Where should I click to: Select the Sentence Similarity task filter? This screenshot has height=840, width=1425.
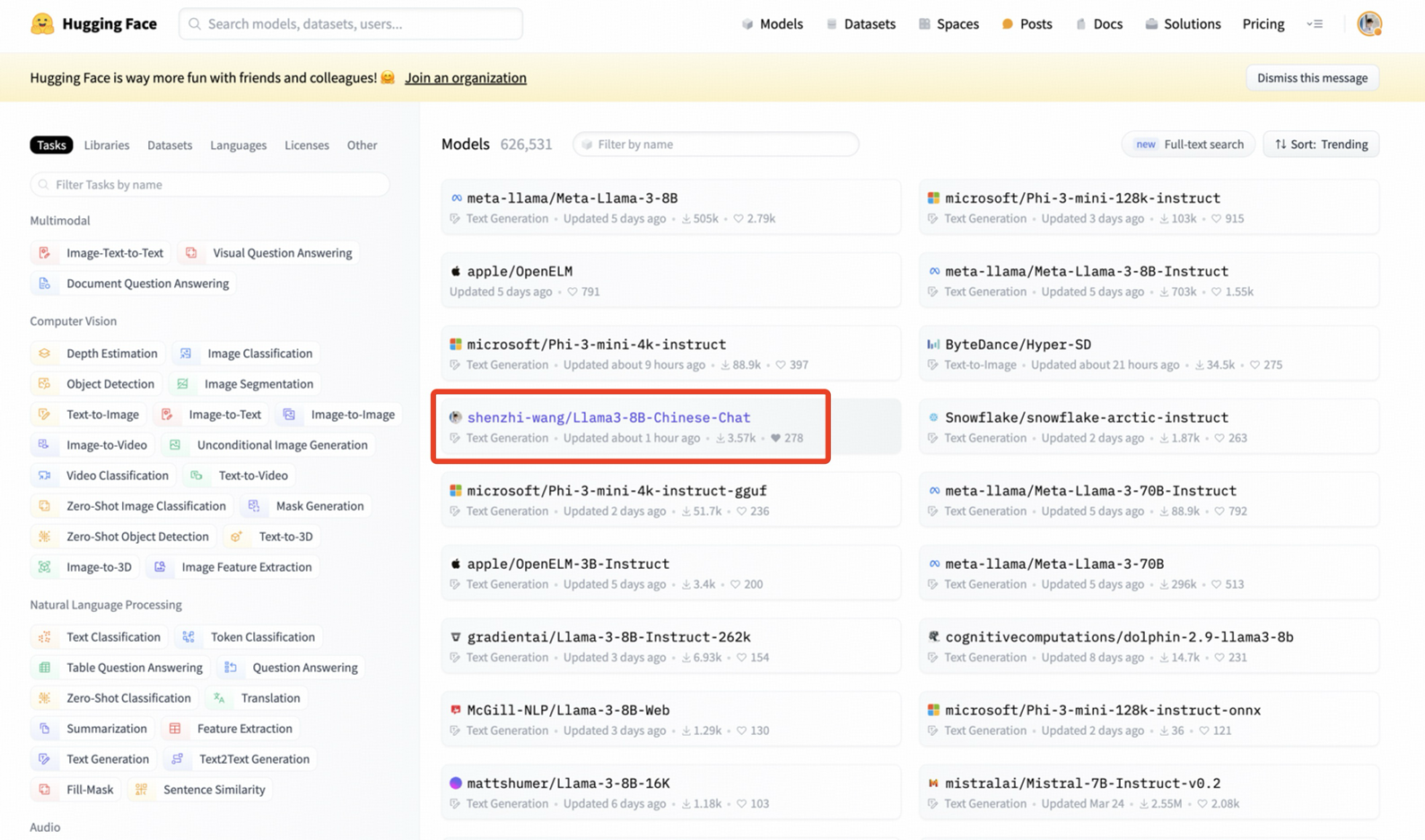point(200,790)
